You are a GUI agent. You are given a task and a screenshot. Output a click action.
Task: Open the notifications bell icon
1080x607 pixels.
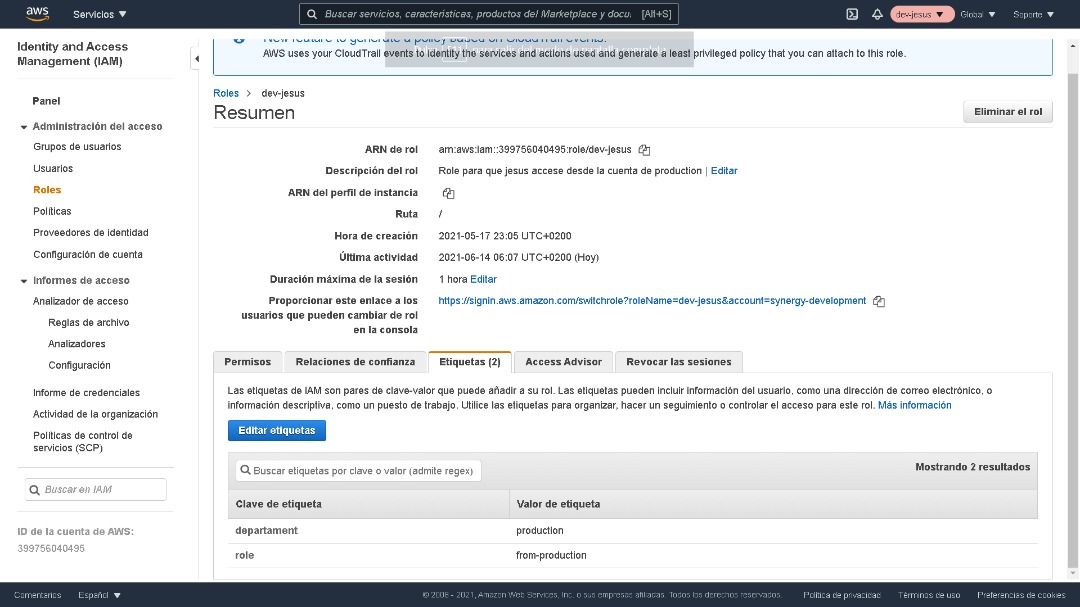(877, 14)
